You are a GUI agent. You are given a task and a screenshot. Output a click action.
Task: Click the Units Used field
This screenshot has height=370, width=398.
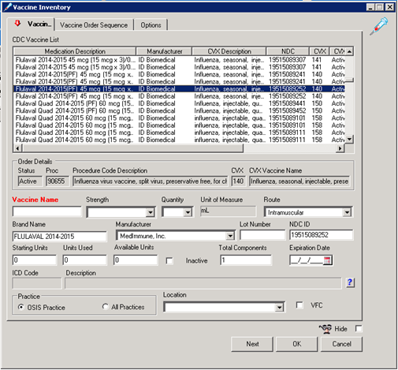85,260
